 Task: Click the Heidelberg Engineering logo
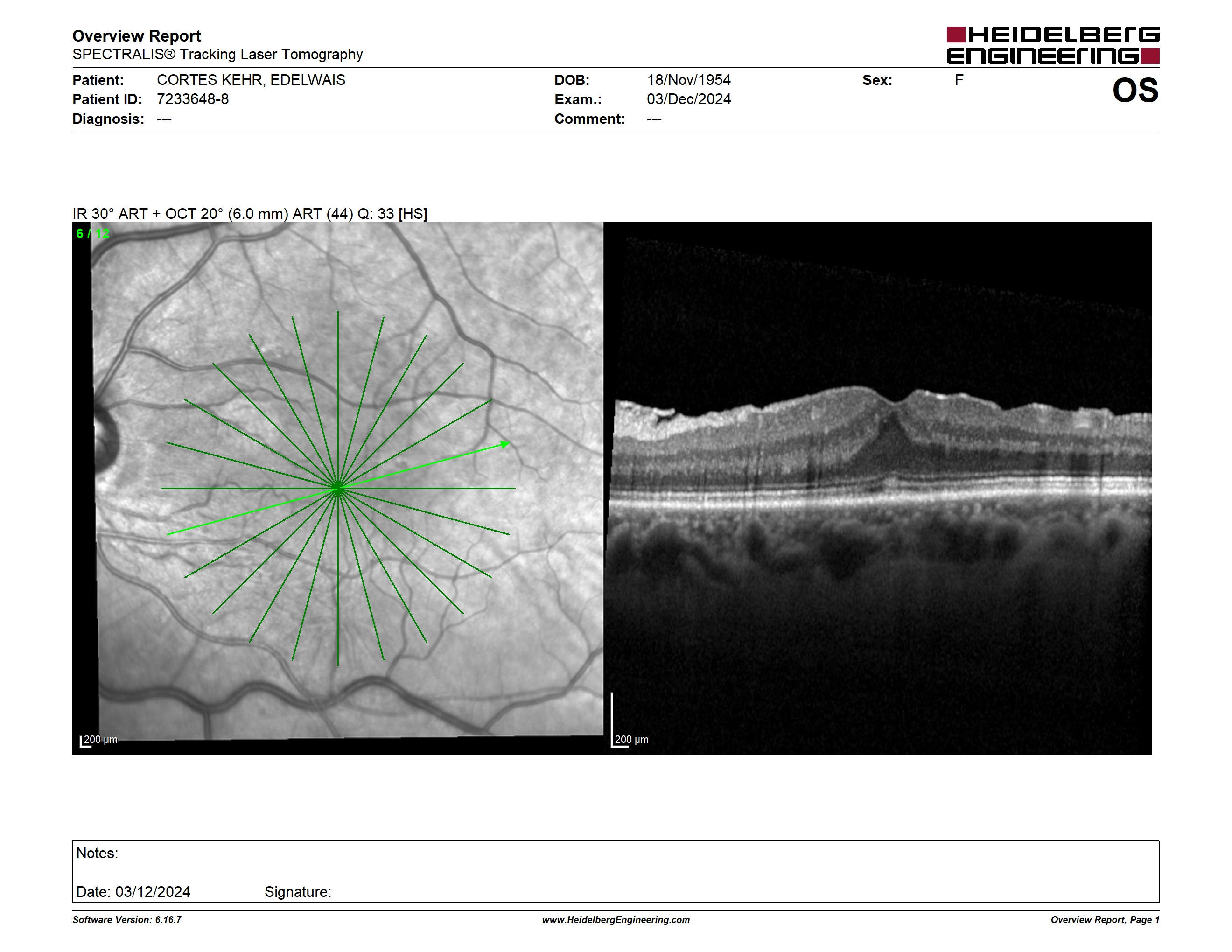[1053, 45]
